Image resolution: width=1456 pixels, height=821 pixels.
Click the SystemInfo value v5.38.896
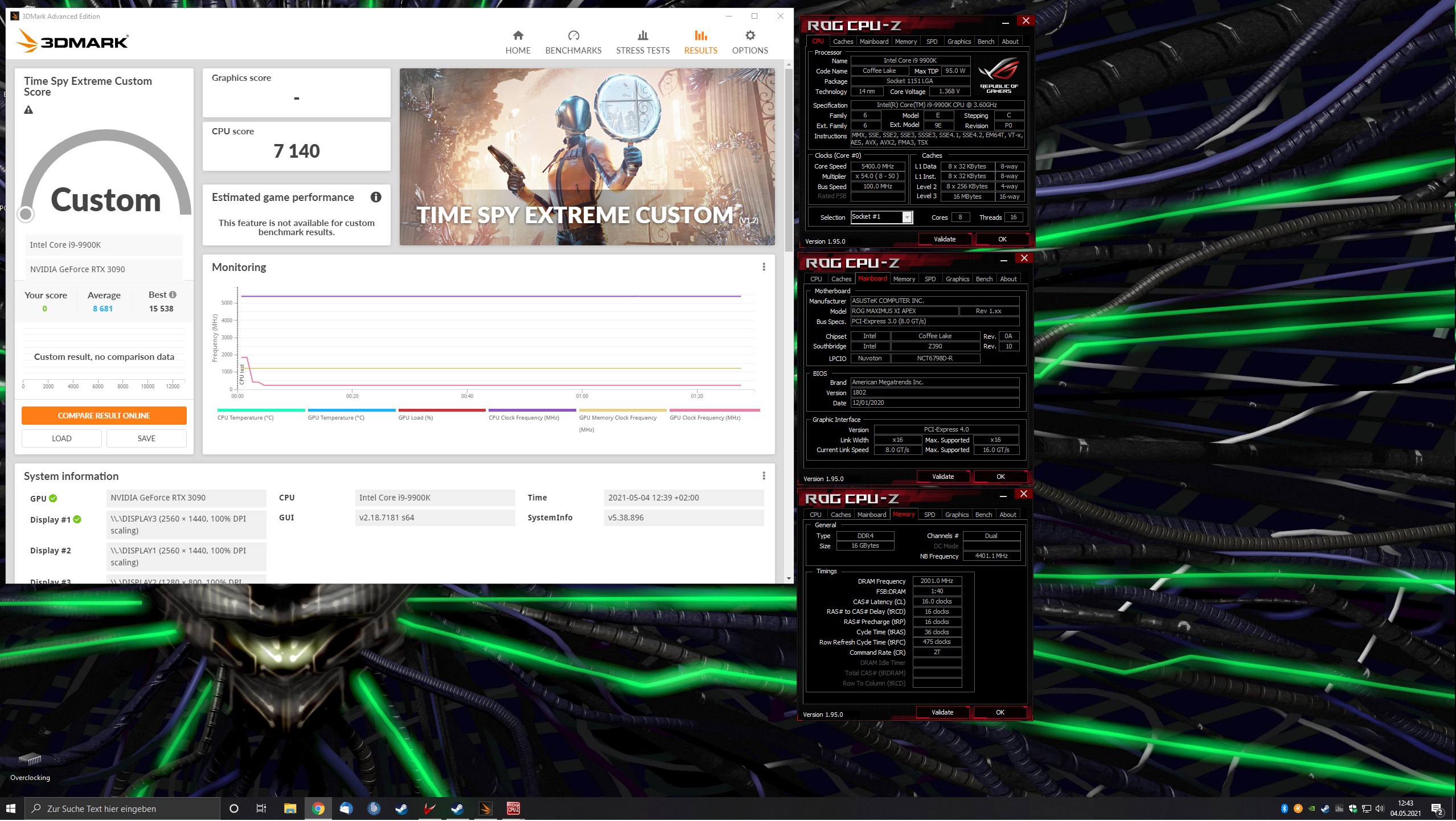pos(683,518)
